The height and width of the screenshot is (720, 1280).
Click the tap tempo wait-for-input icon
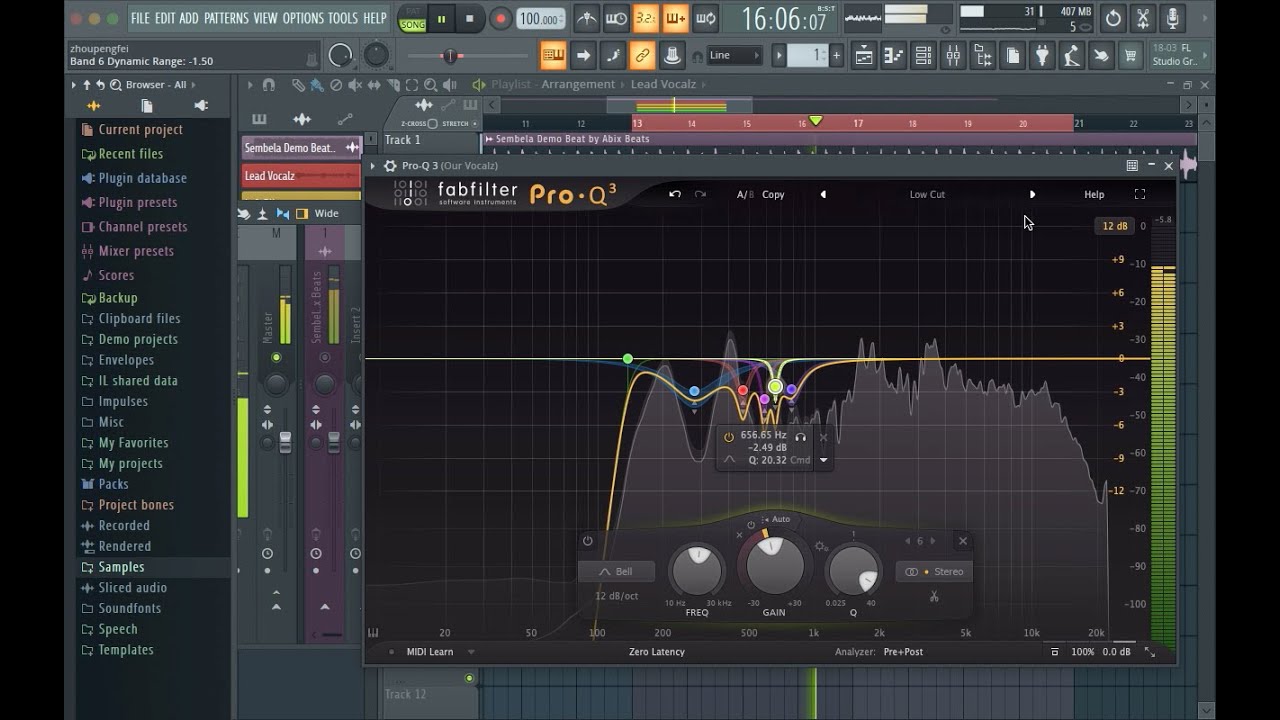point(617,18)
